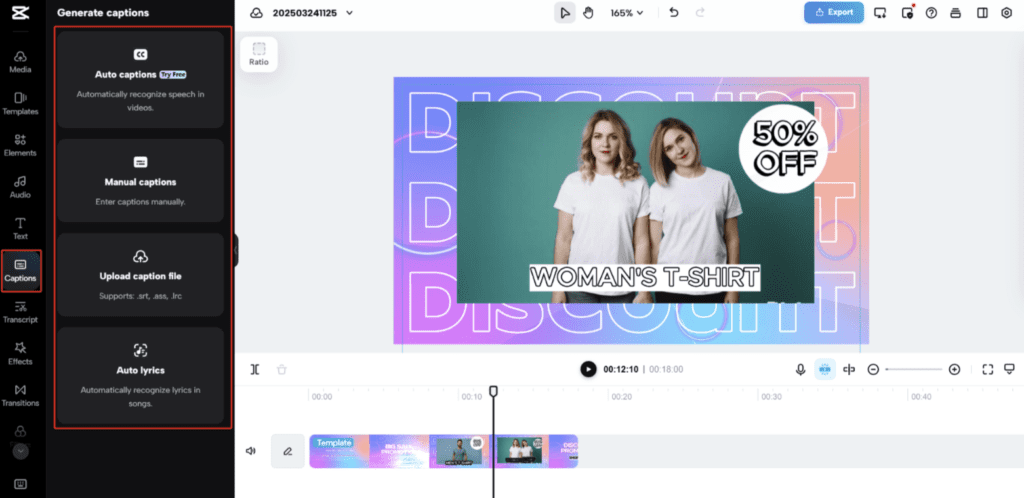Select the pointer selection tool
The image size is (1024, 498).
coord(564,12)
